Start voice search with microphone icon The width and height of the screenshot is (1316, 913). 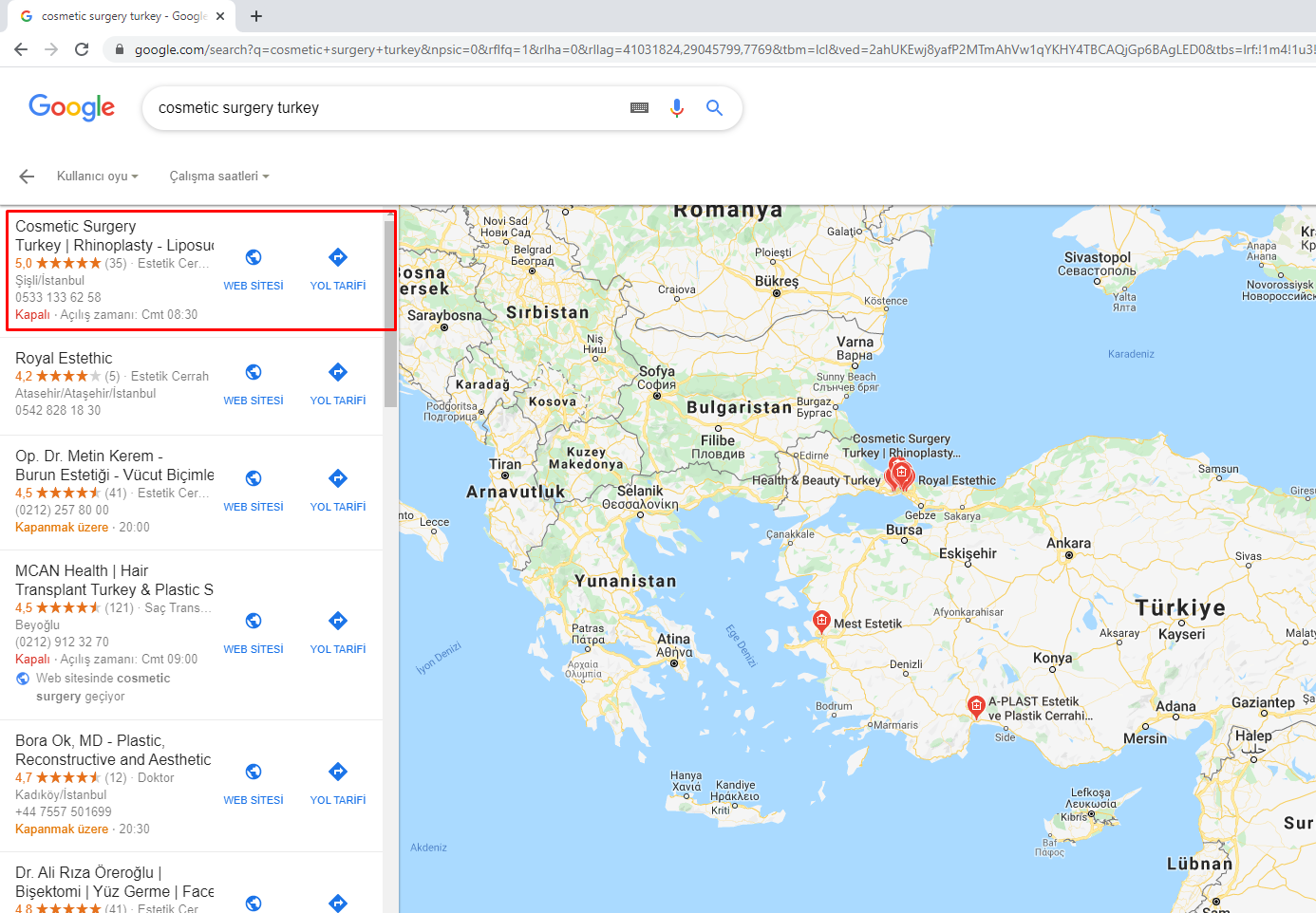pos(677,108)
